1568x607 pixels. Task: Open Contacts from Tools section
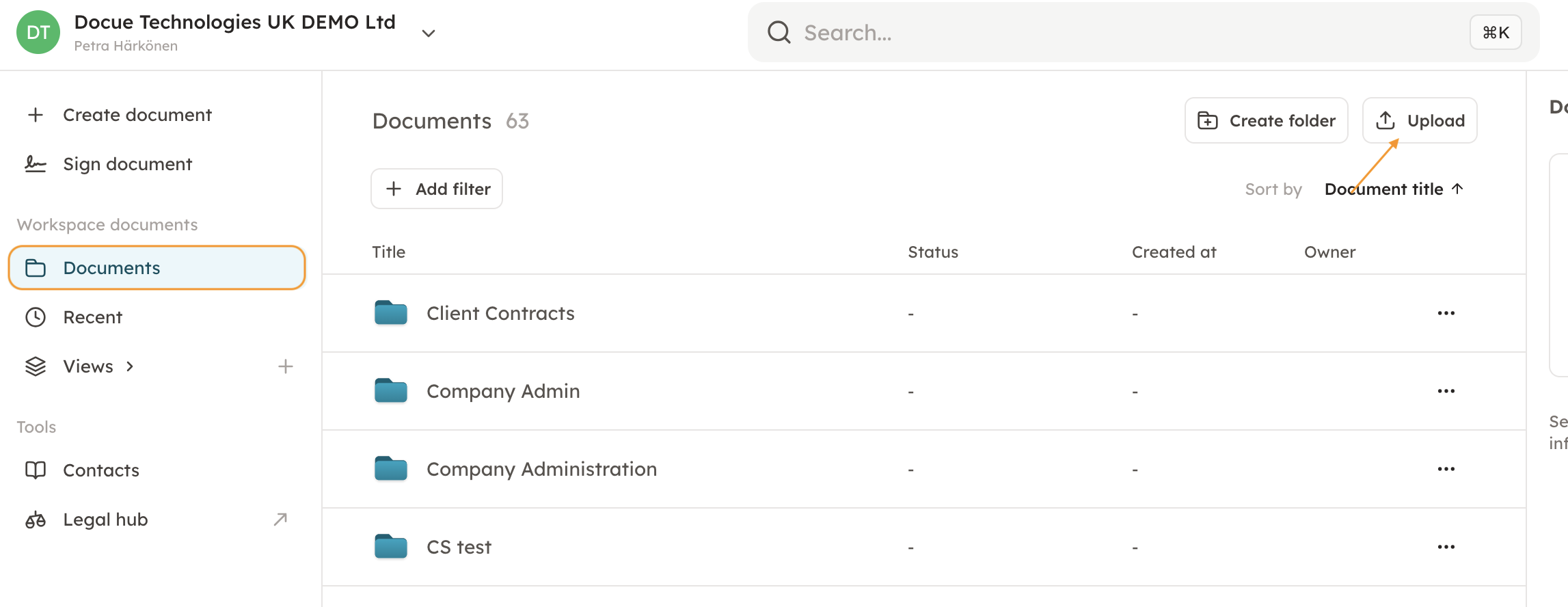(x=101, y=470)
